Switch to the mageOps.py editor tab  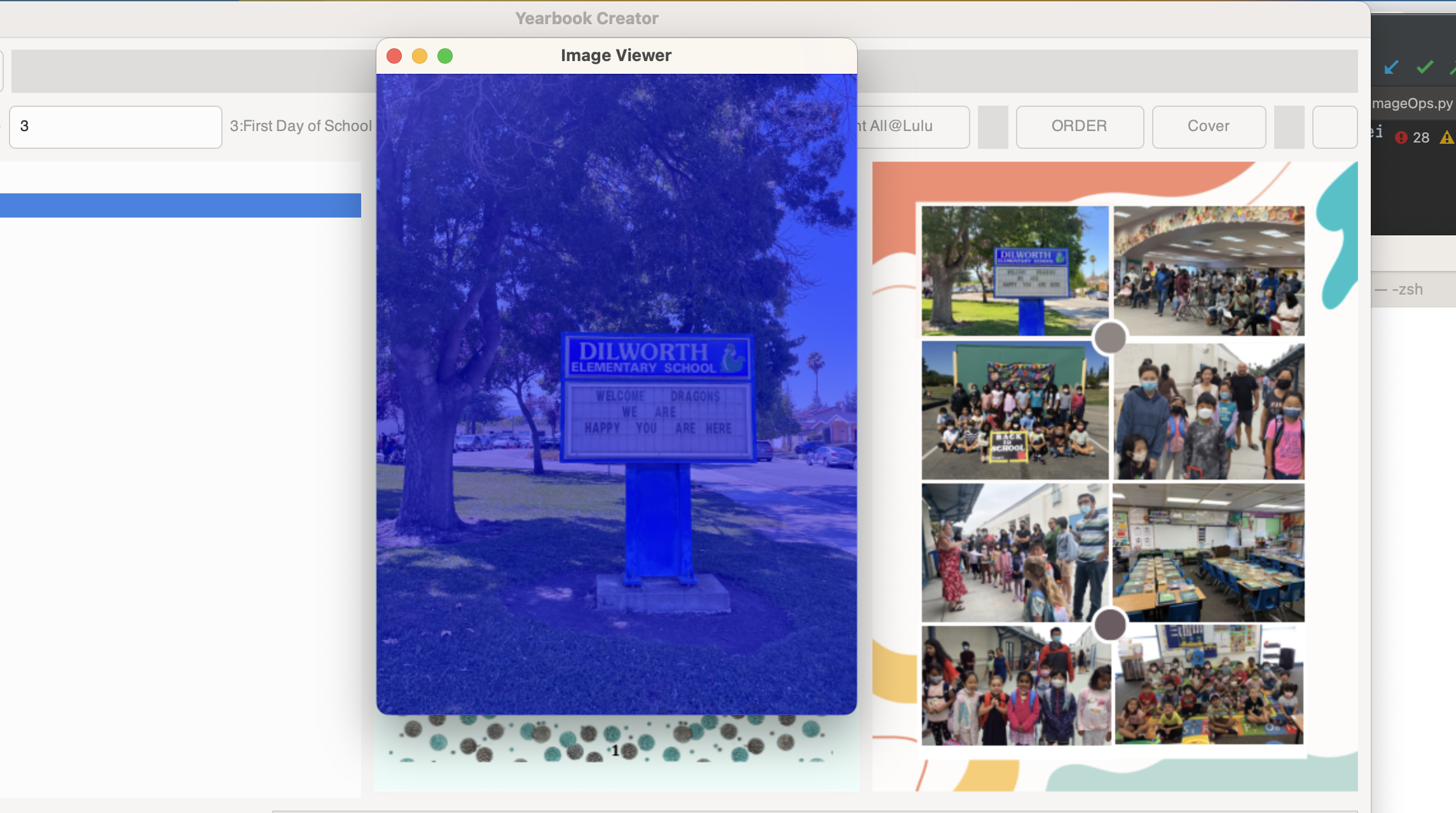point(1413,103)
